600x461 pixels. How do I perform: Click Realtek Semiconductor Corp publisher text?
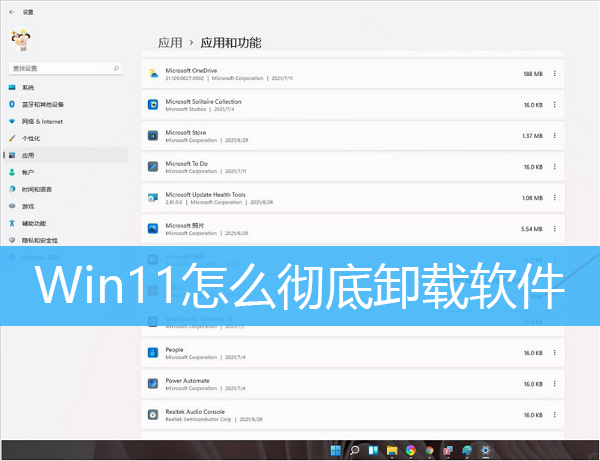(x=198, y=419)
